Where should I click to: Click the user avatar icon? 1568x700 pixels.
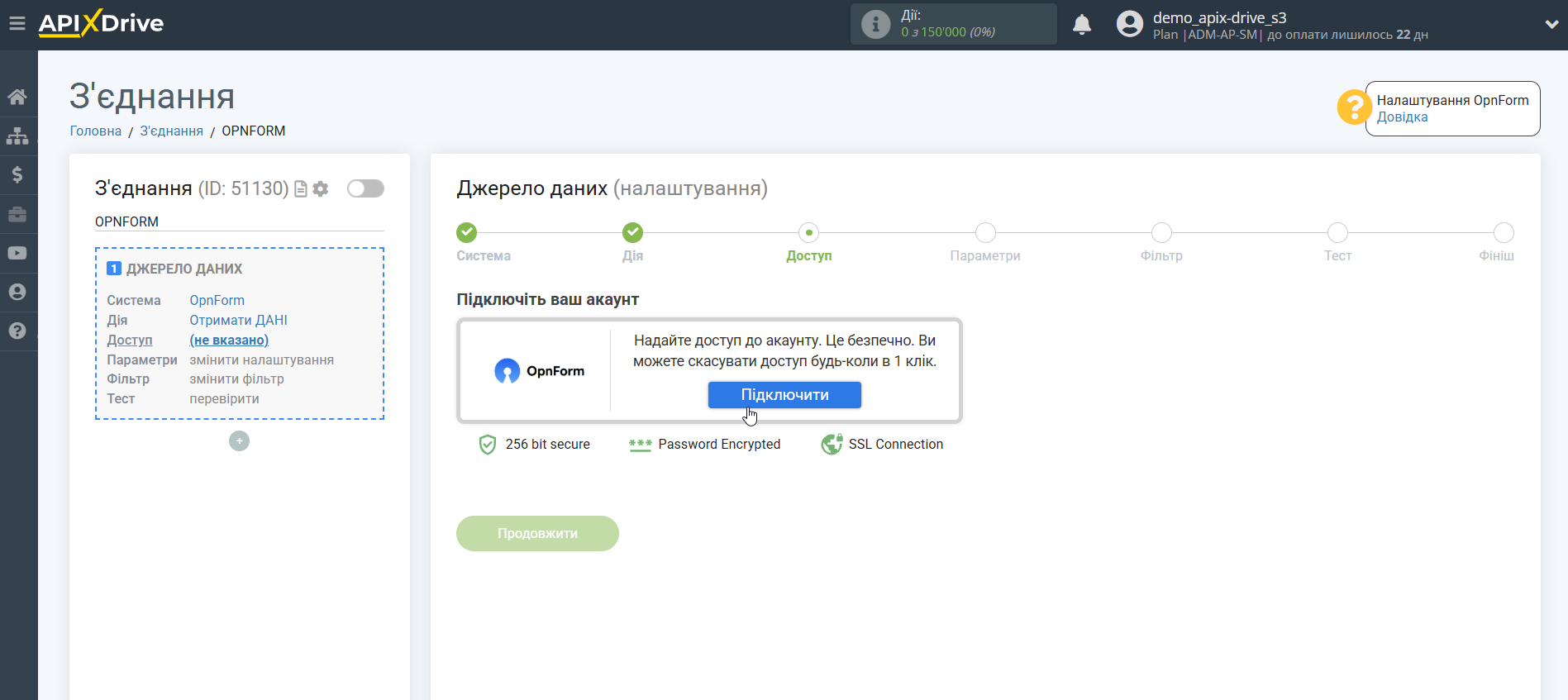click(1129, 24)
